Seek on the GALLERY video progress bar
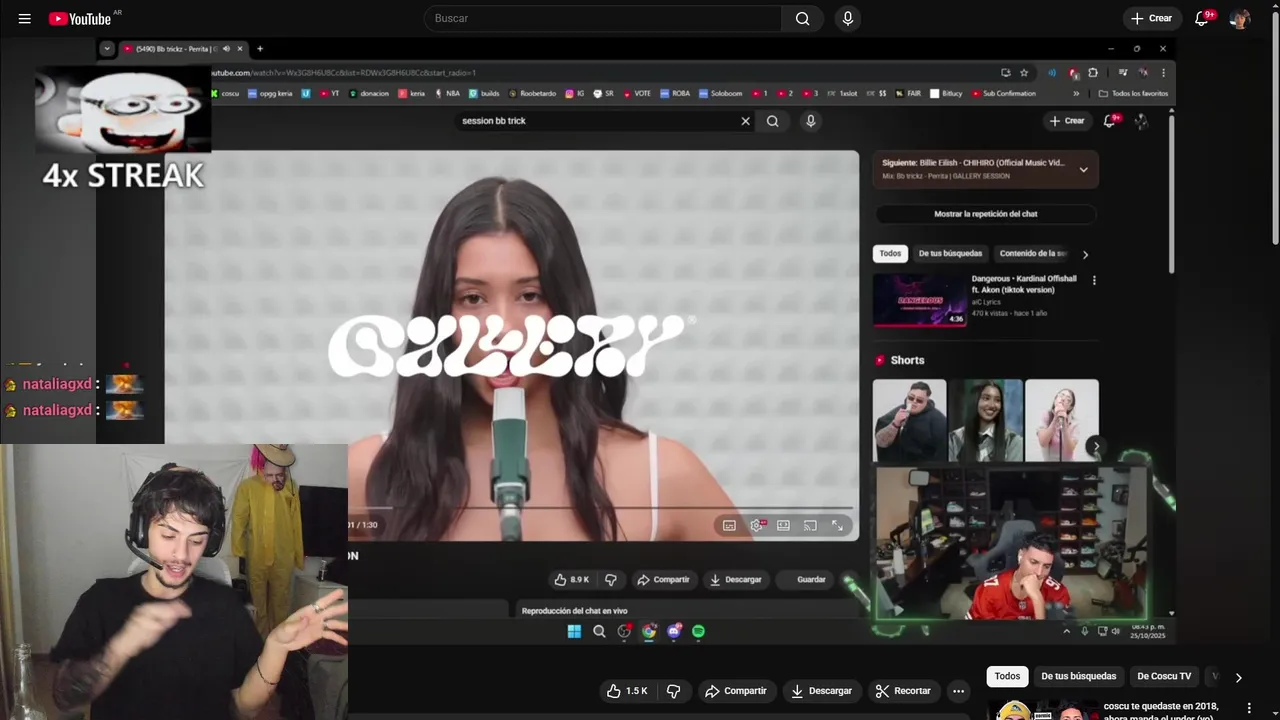Image resolution: width=1280 pixels, height=720 pixels. [600, 508]
